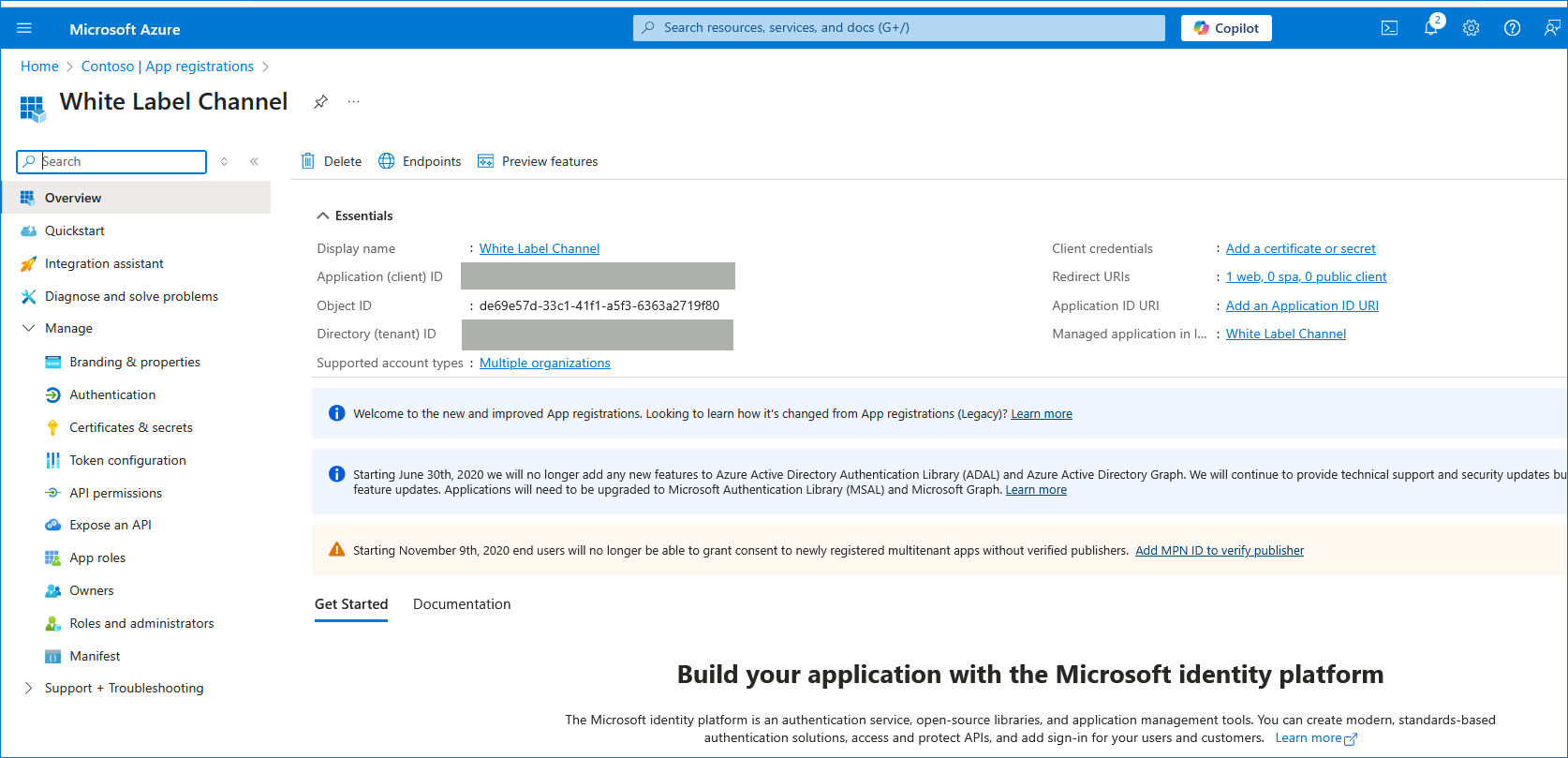Open API permissions menu item

(115, 493)
